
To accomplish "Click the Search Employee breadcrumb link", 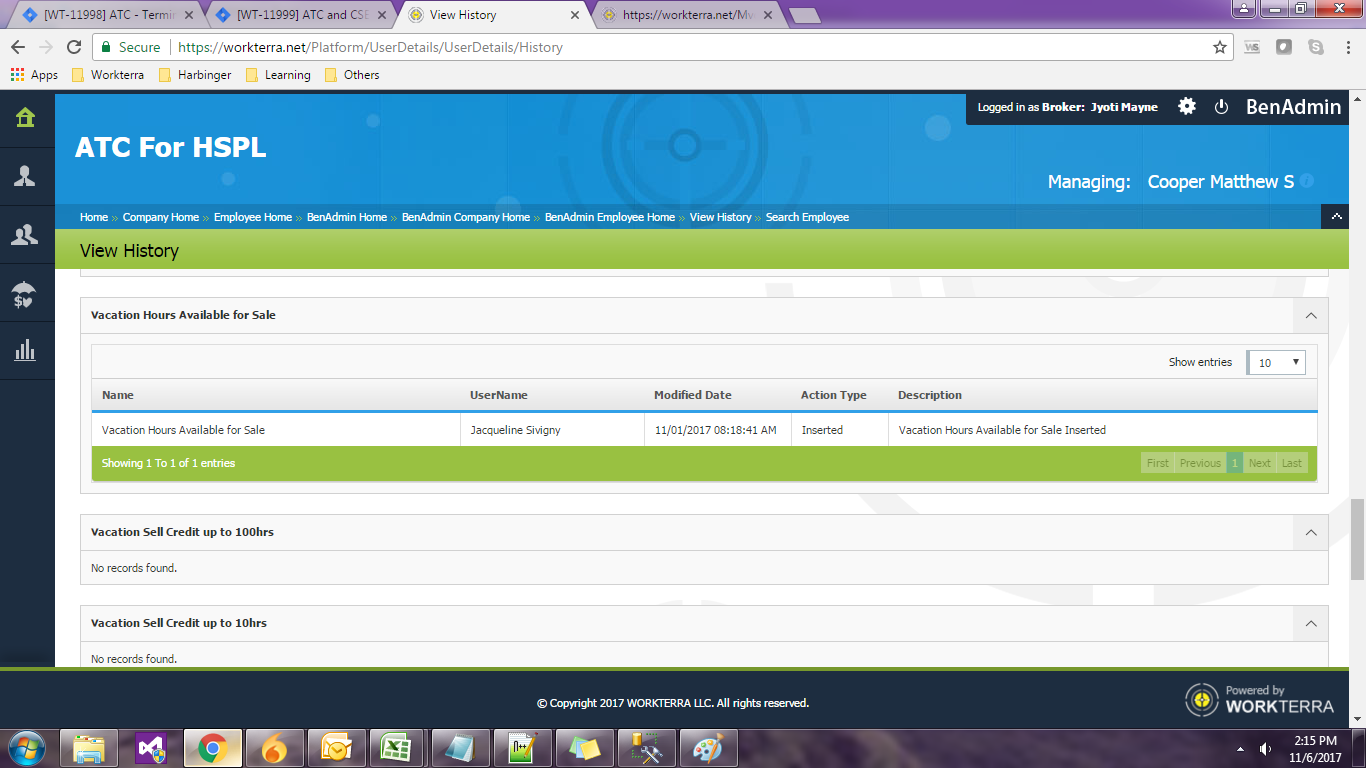I will pyautogui.click(x=807, y=217).
